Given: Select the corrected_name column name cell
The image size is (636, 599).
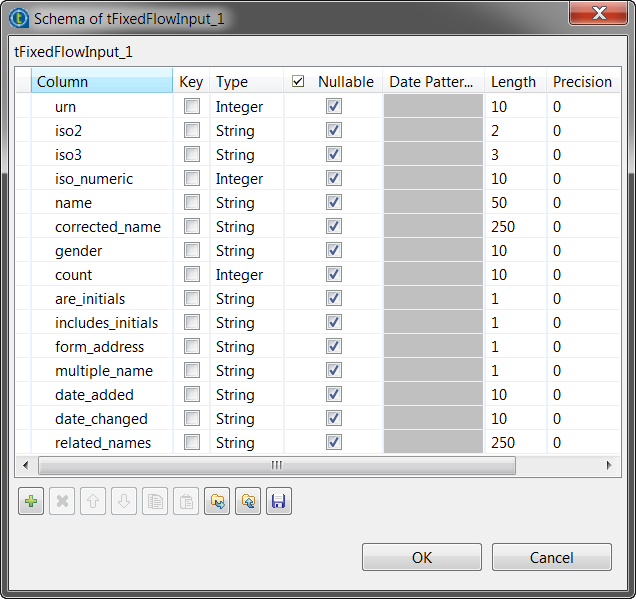Looking at the screenshot, I should tap(102, 226).
